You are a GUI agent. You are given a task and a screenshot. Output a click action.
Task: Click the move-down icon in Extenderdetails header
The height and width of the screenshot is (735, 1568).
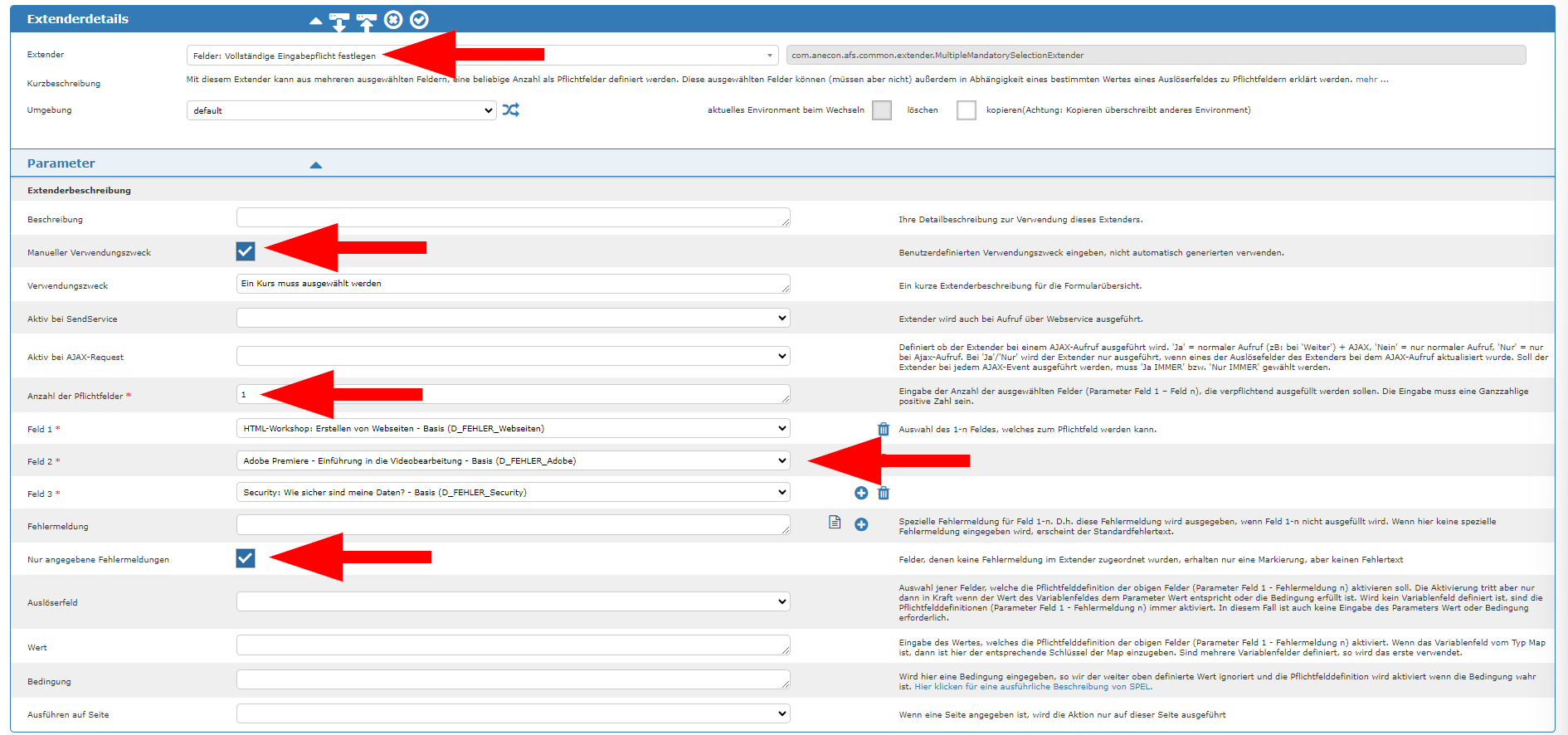click(x=338, y=21)
